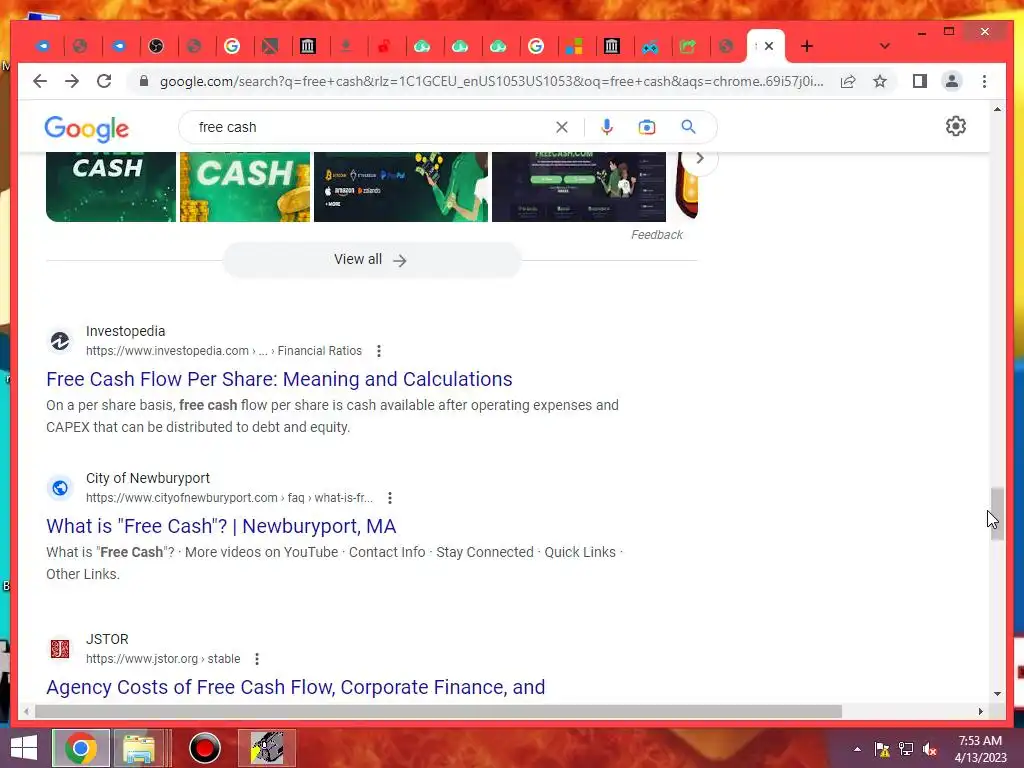Open the City of Newburyport globe favicon

[x=60, y=488]
